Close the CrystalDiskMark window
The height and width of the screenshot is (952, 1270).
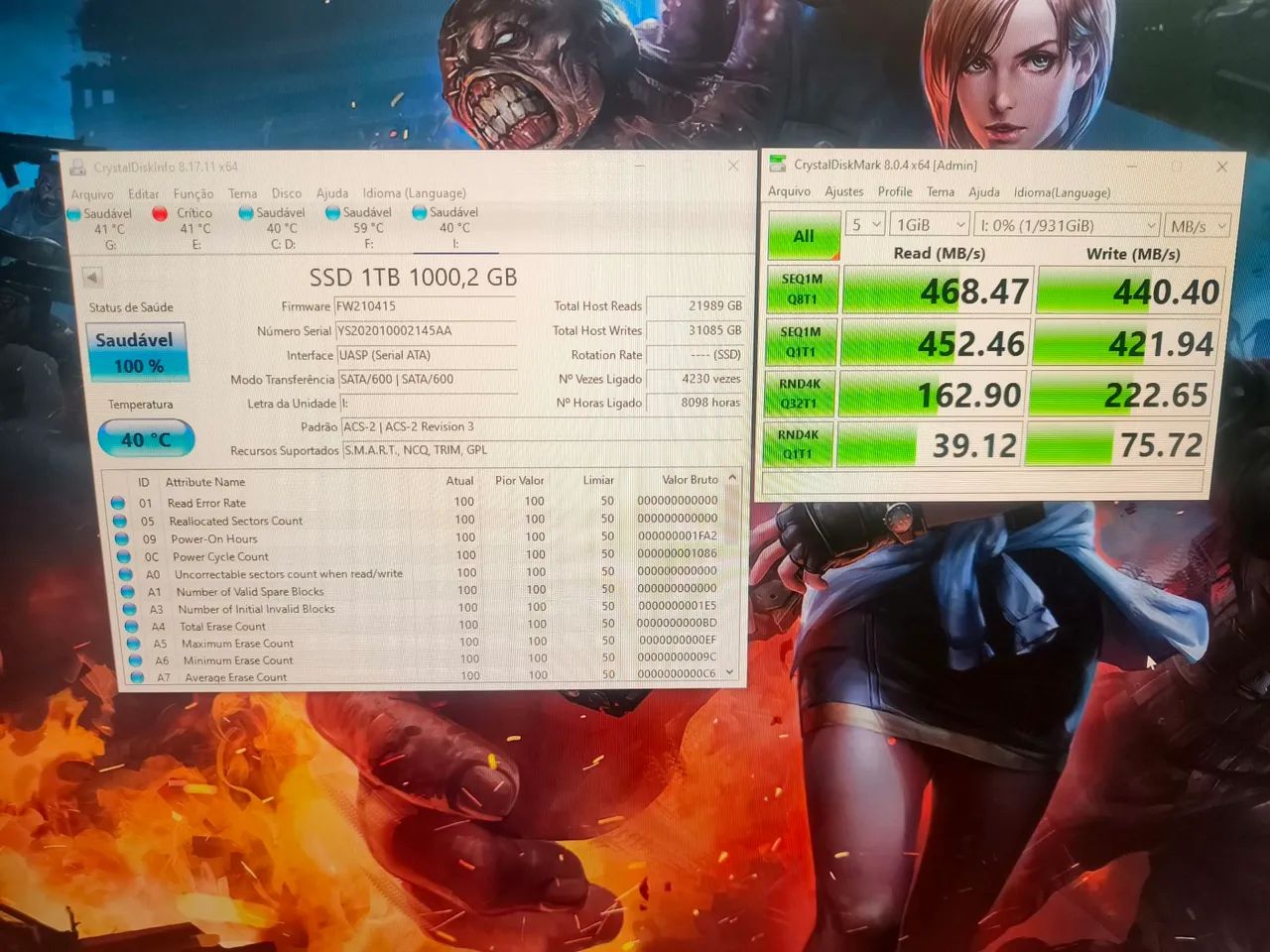coord(1222,167)
